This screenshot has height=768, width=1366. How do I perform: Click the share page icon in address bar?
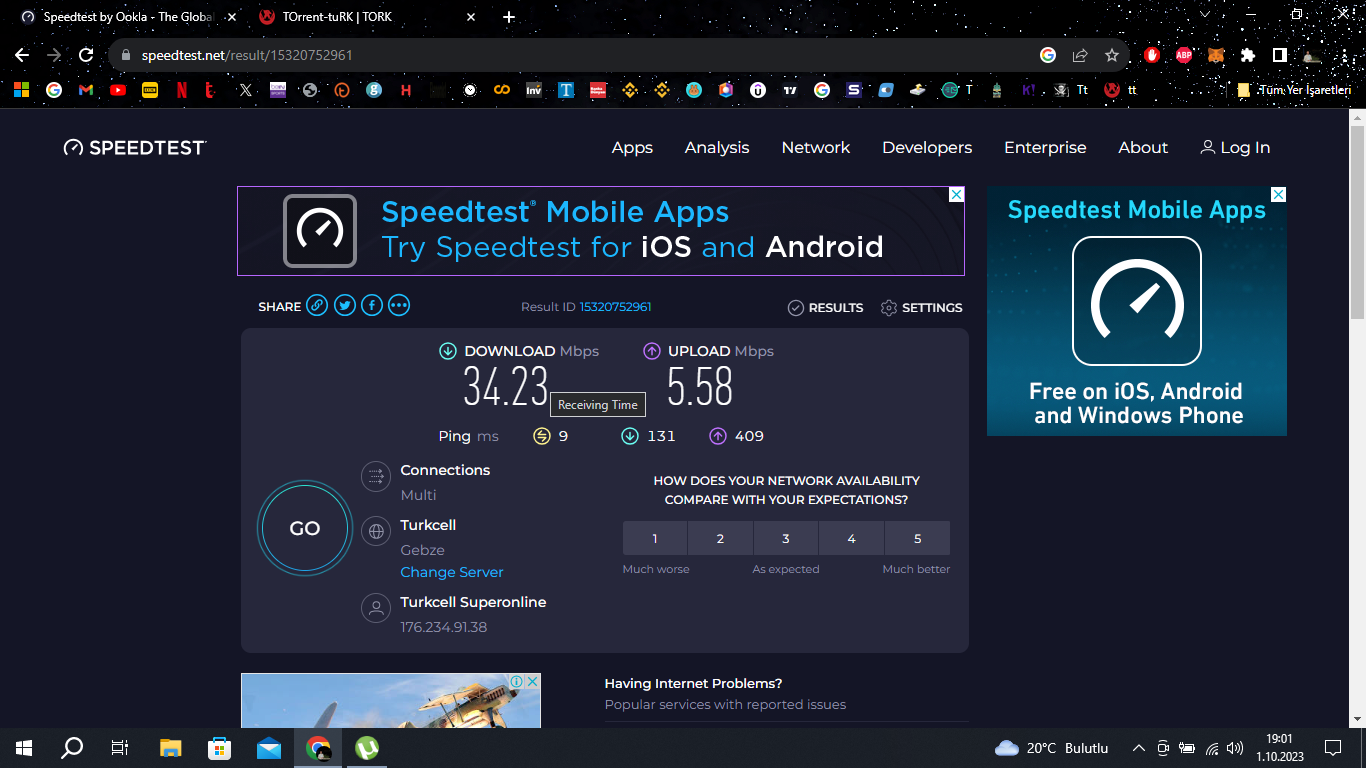pos(1080,55)
